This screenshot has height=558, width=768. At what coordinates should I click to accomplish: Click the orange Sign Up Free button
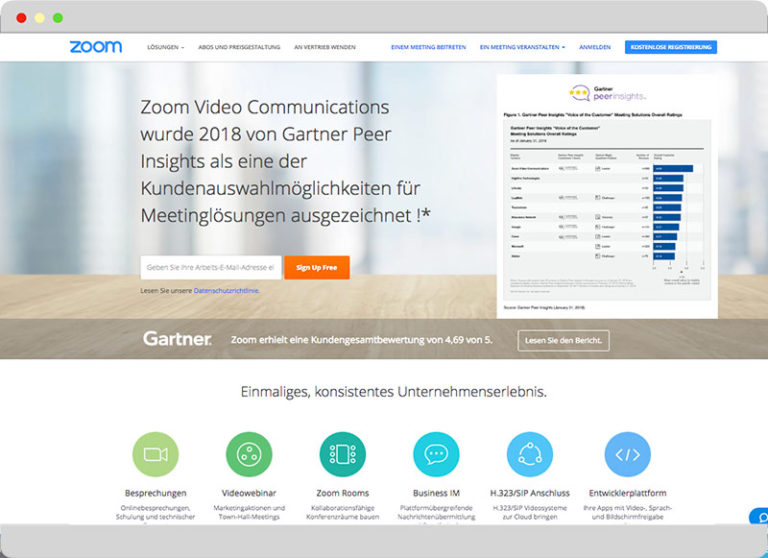pyautogui.click(x=317, y=267)
